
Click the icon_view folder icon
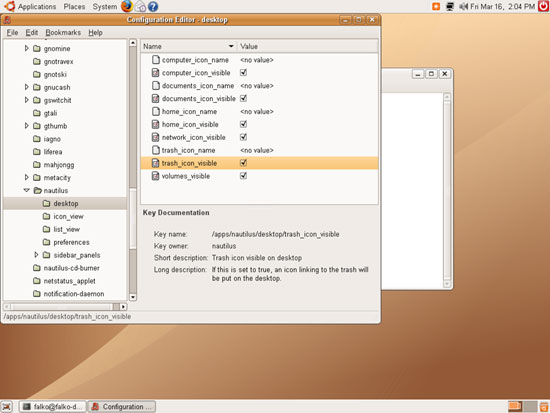point(46,216)
